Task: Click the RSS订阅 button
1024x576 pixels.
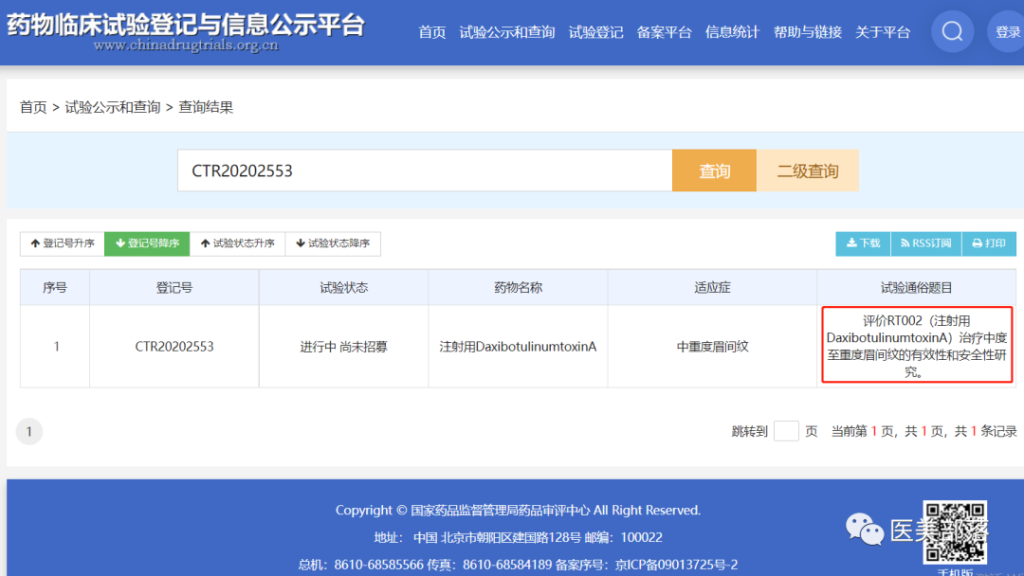Action: (x=926, y=244)
